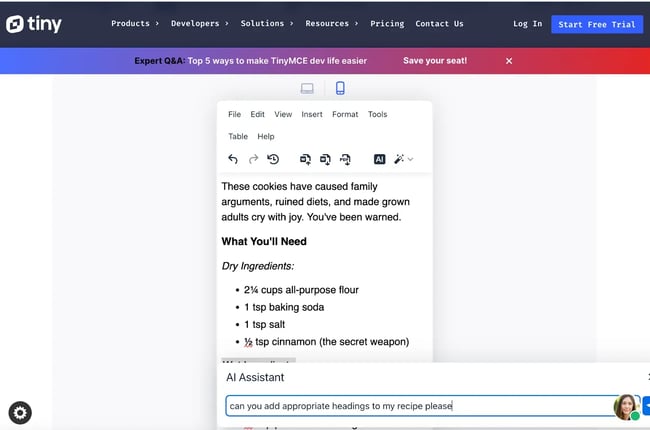650x430 pixels.
Task: Click the user avatar in AI prompt
Action: (626, 407)
